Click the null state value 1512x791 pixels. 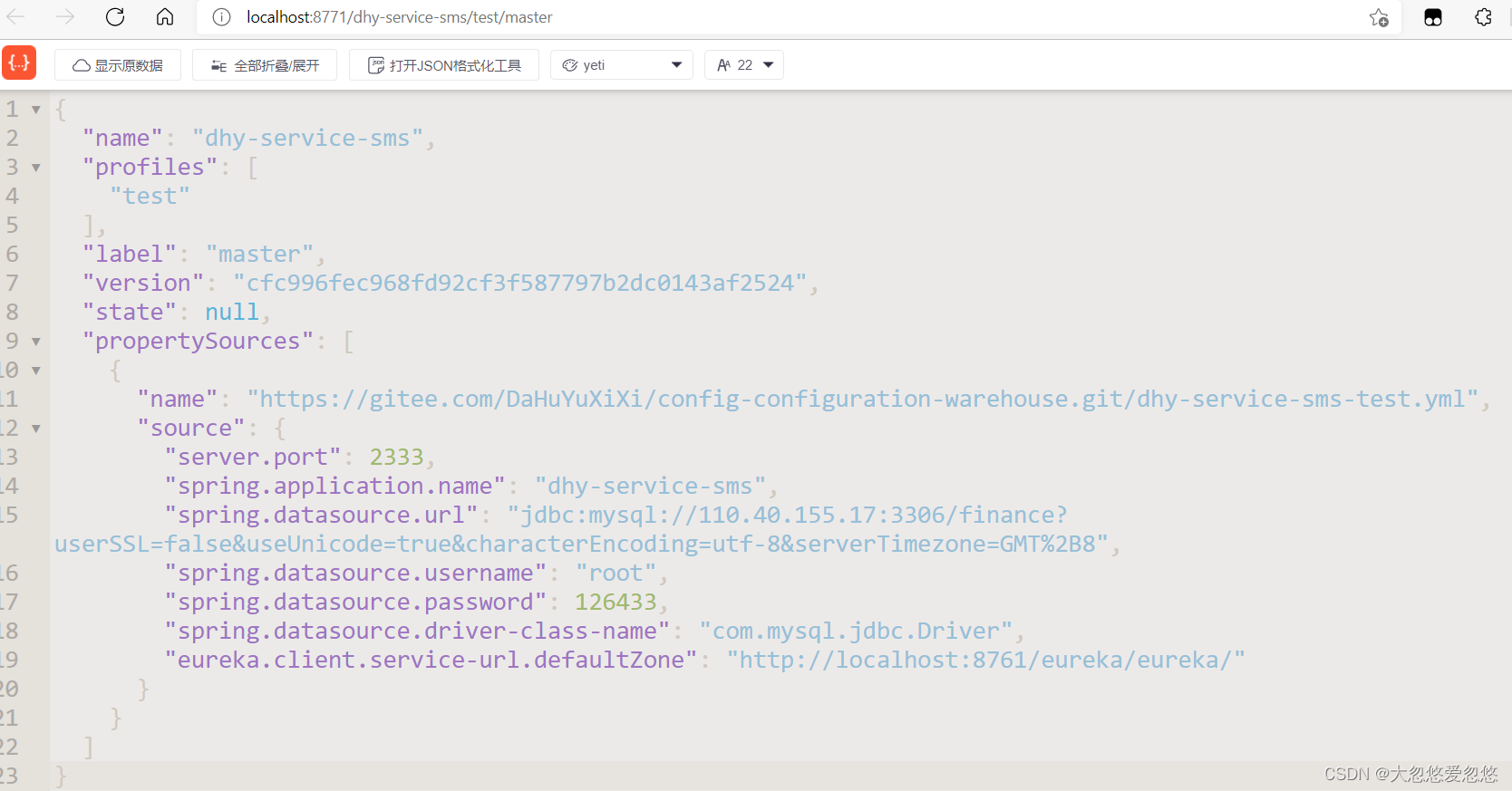[x=232, y=313]
